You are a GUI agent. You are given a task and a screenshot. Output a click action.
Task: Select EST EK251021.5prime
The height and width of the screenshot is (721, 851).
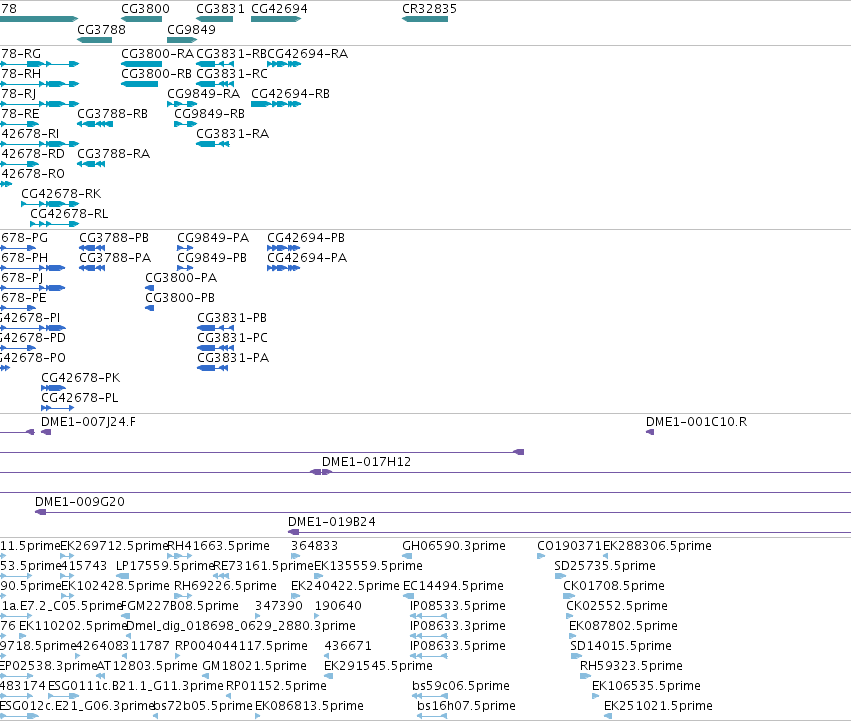tap(608, 716)
